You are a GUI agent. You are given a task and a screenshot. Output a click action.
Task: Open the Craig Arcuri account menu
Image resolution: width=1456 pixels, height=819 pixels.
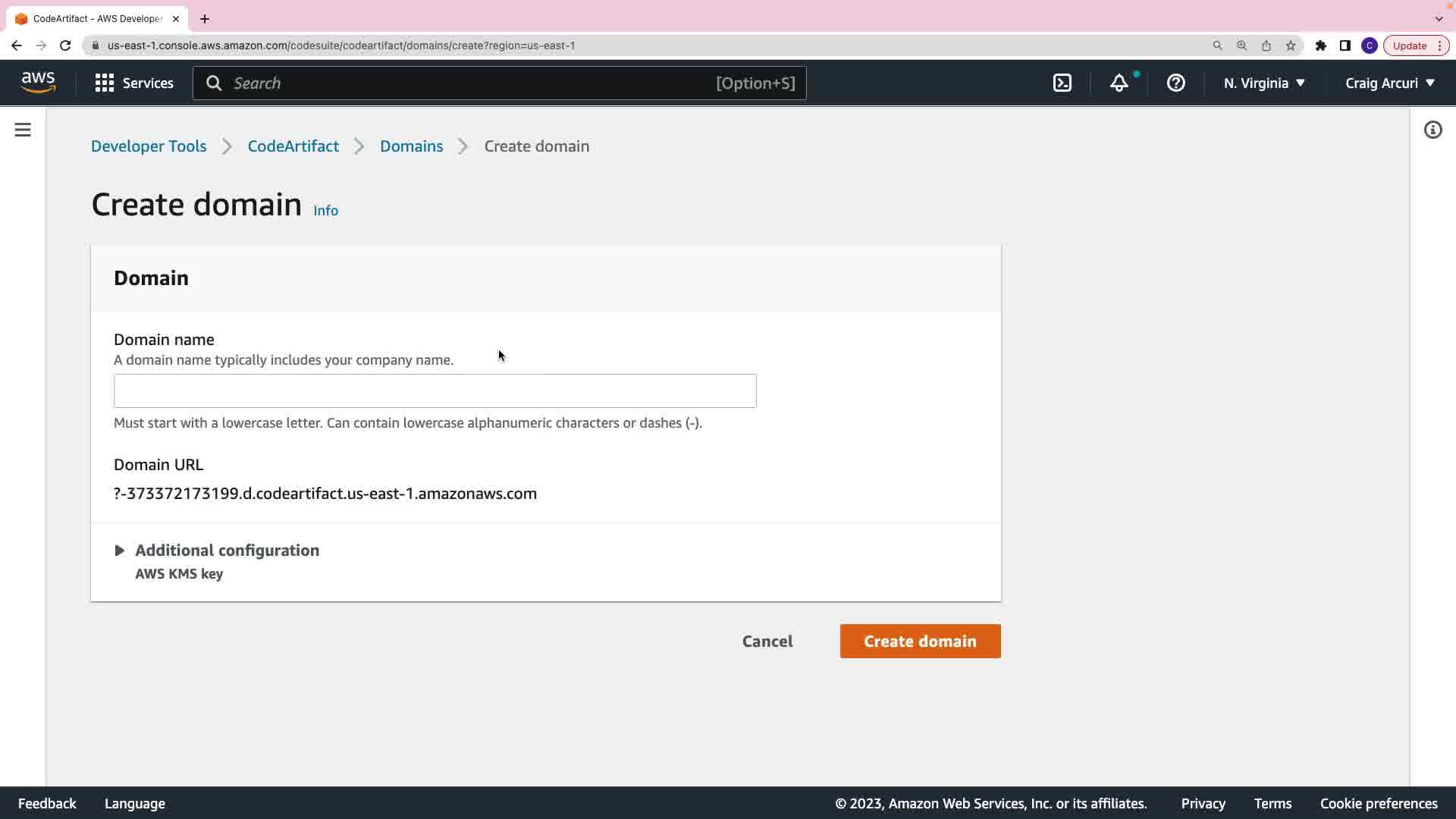click(1389, 83)
